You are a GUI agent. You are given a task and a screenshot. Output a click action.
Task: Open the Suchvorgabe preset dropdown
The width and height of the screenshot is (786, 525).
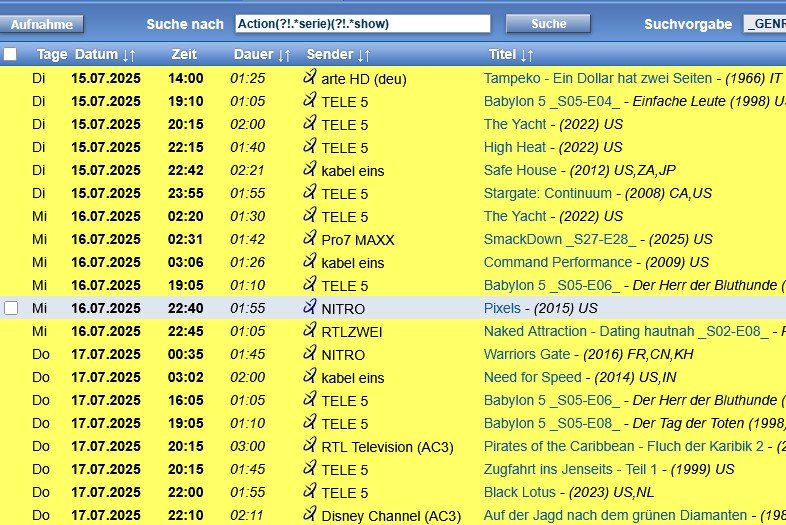764,24
